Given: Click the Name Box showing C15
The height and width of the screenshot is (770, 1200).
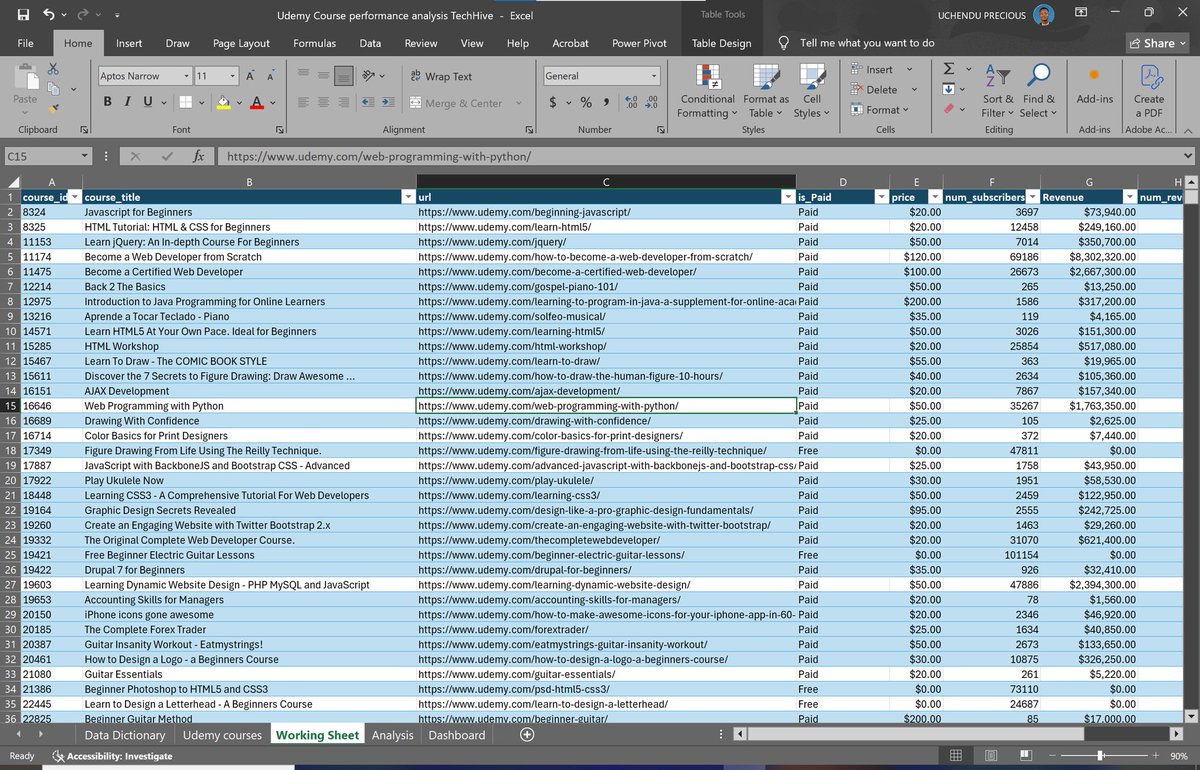Looking at the screenshot, I should tap(46, 156).
